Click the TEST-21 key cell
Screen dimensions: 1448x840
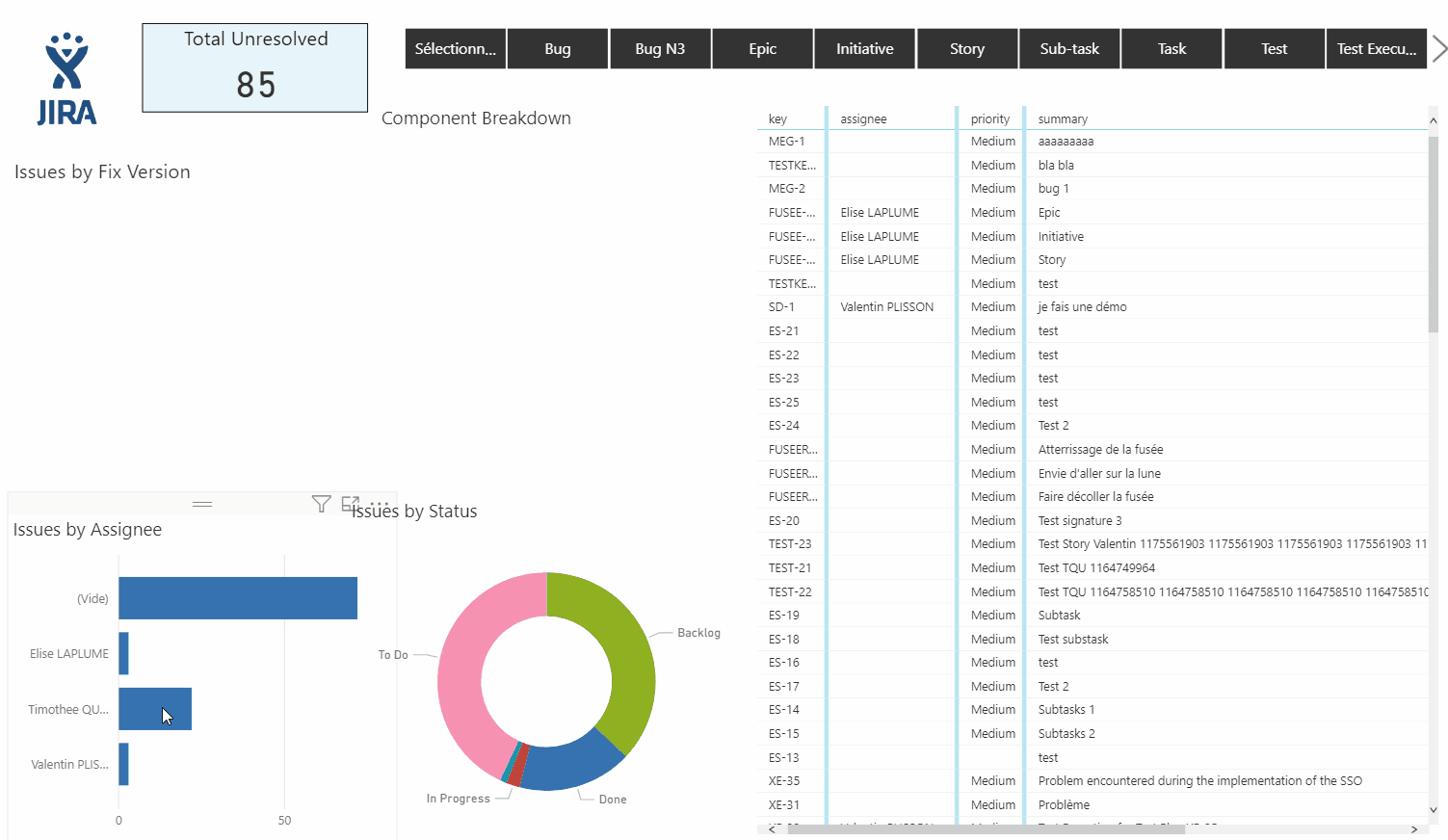790,568
